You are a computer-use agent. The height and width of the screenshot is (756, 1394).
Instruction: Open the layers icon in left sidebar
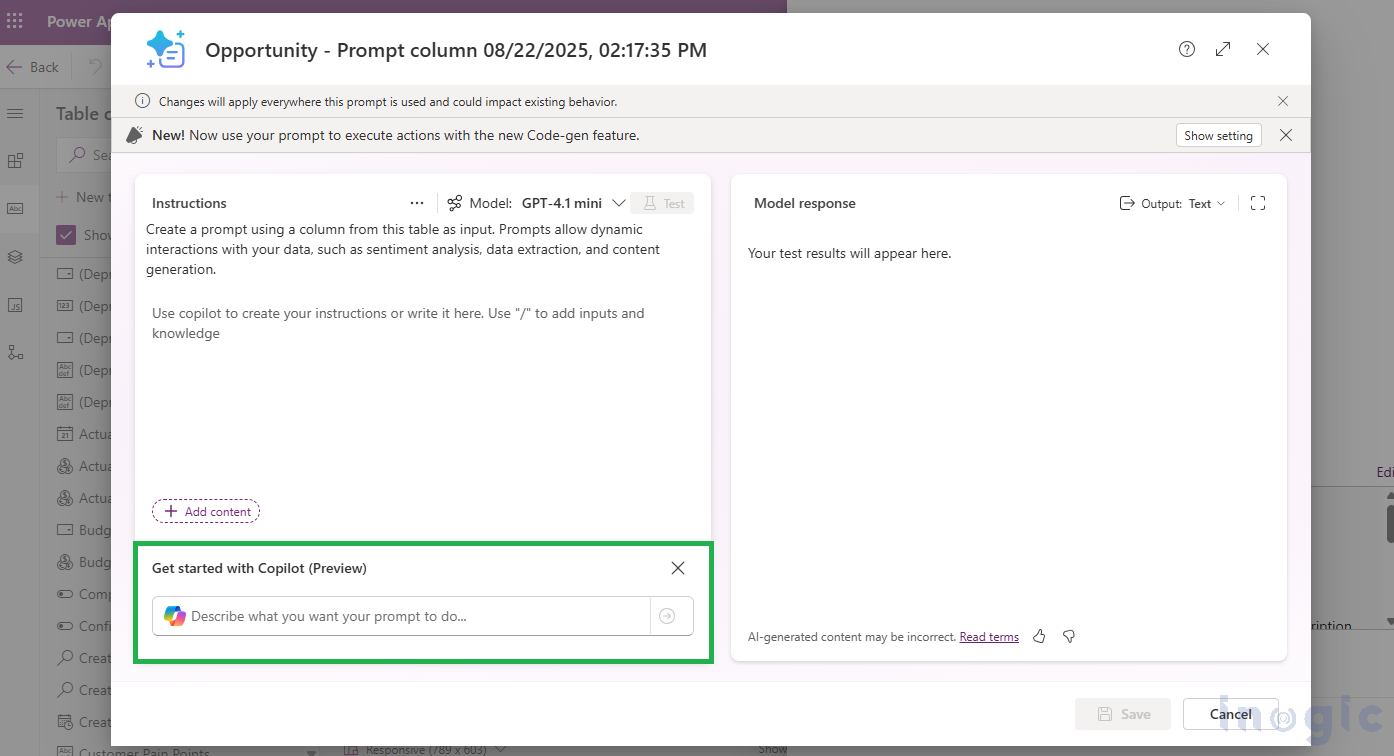point(15,257)
